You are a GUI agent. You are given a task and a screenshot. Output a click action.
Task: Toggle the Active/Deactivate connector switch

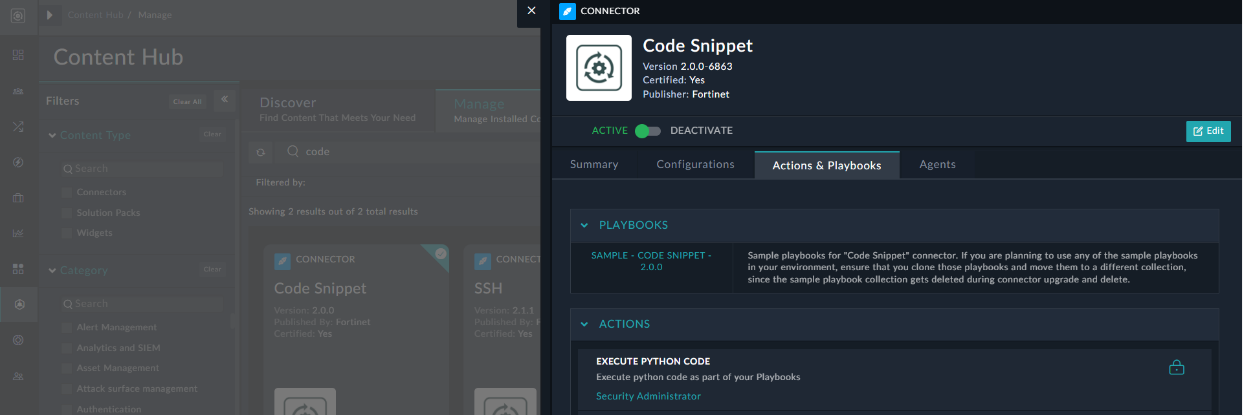pyautogui.click(x=648, y=131)
